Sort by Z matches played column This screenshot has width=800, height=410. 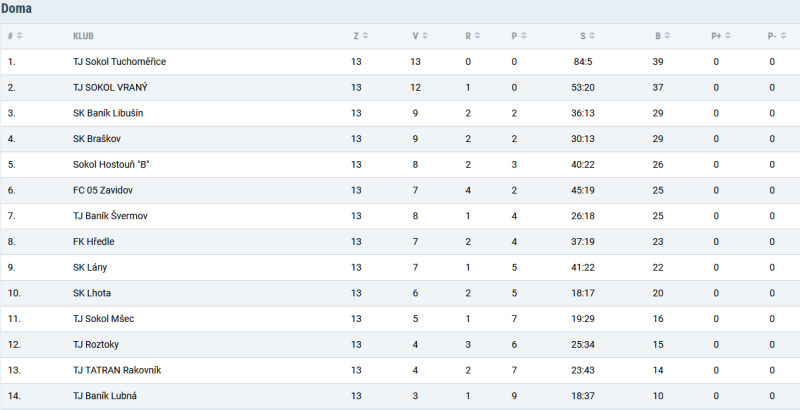[365, 36]
